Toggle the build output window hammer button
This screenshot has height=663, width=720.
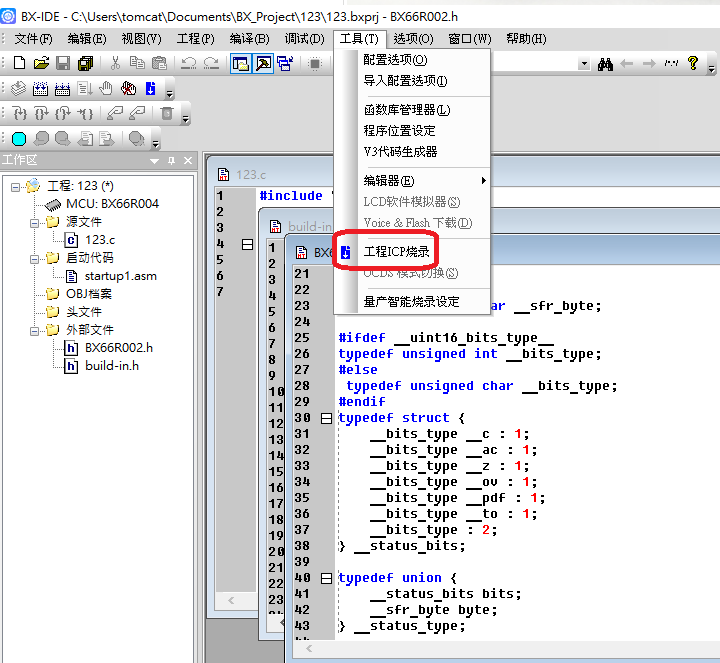pos(263,63)
